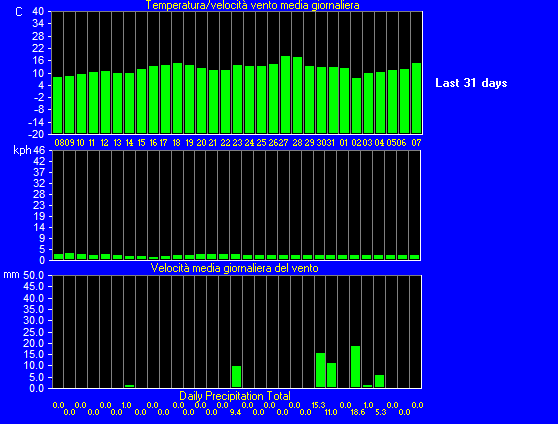Click the 5.3 mm precipitation bar
558x424 pixels.
(x=379, y=381)
